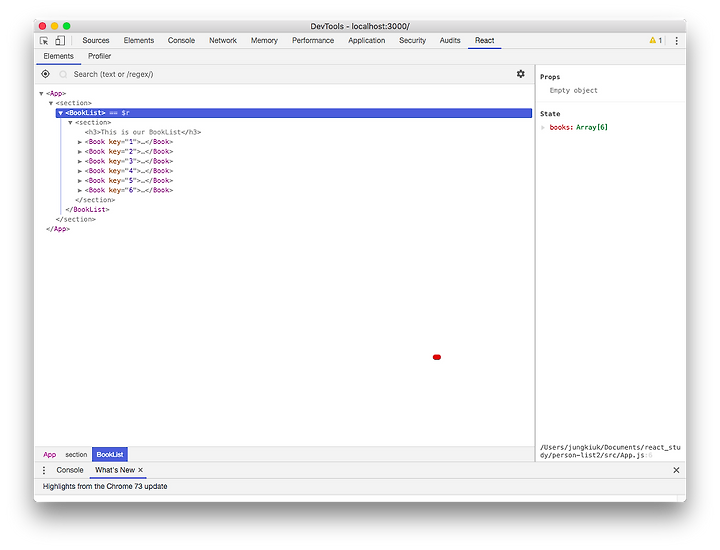Image resolution: width=720 pixels, height=550 pixels.
Task: Expand the books Array[6] state entry
Action: (x=543, y=127)
